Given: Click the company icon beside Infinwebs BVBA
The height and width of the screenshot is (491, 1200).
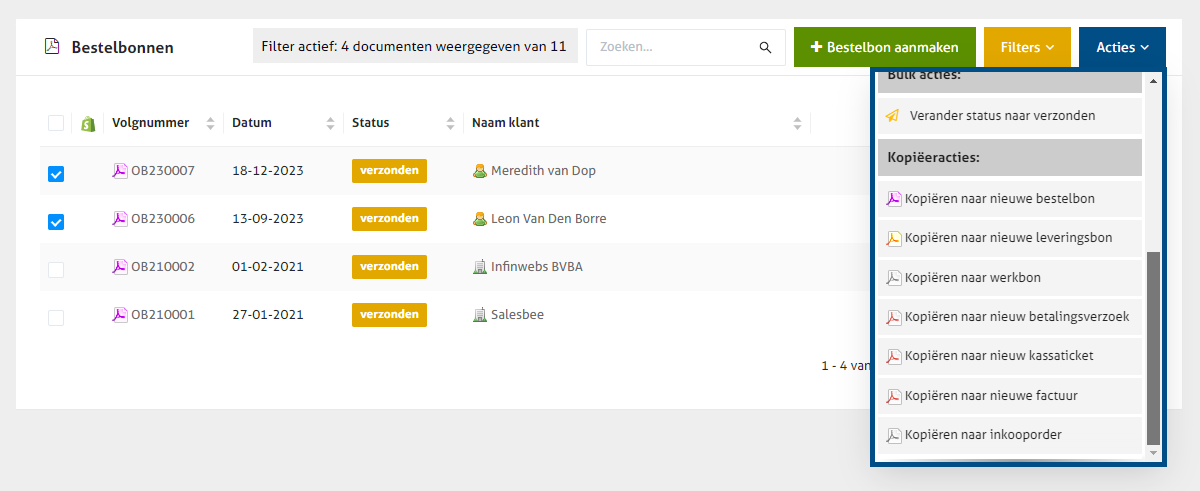Looking at the screenshot, I should pyautogui.click(x=480, y=267).
